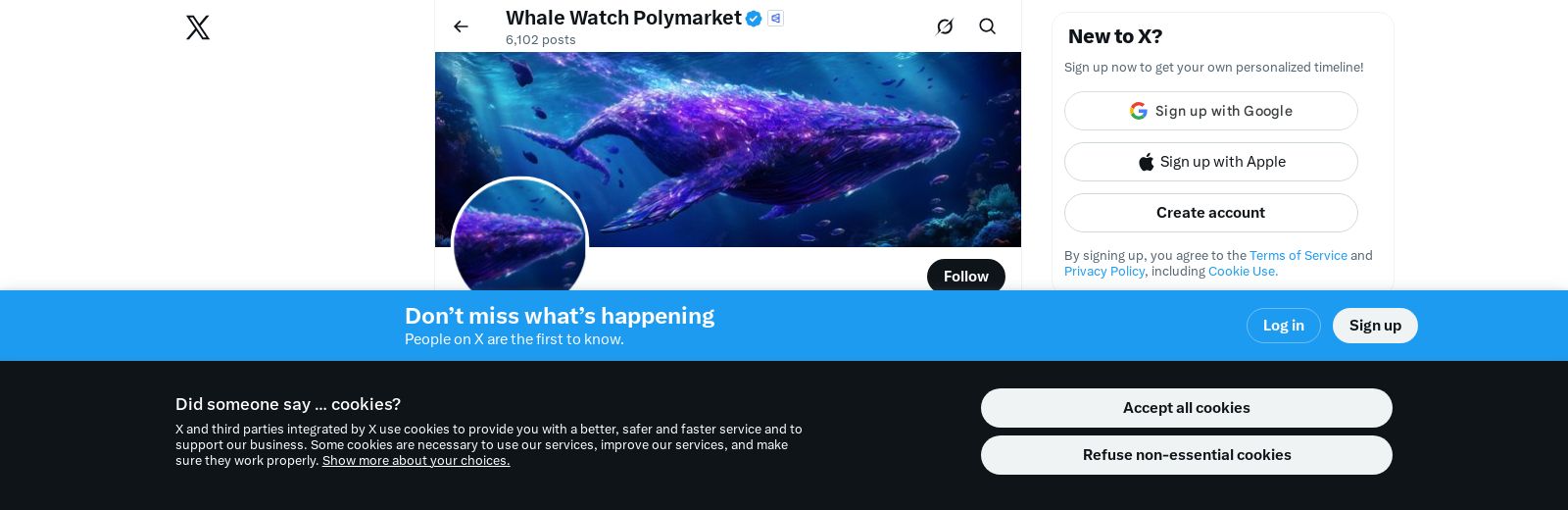Sign up with Google
Screen dimensions: 1568x510
point(1210,111)
